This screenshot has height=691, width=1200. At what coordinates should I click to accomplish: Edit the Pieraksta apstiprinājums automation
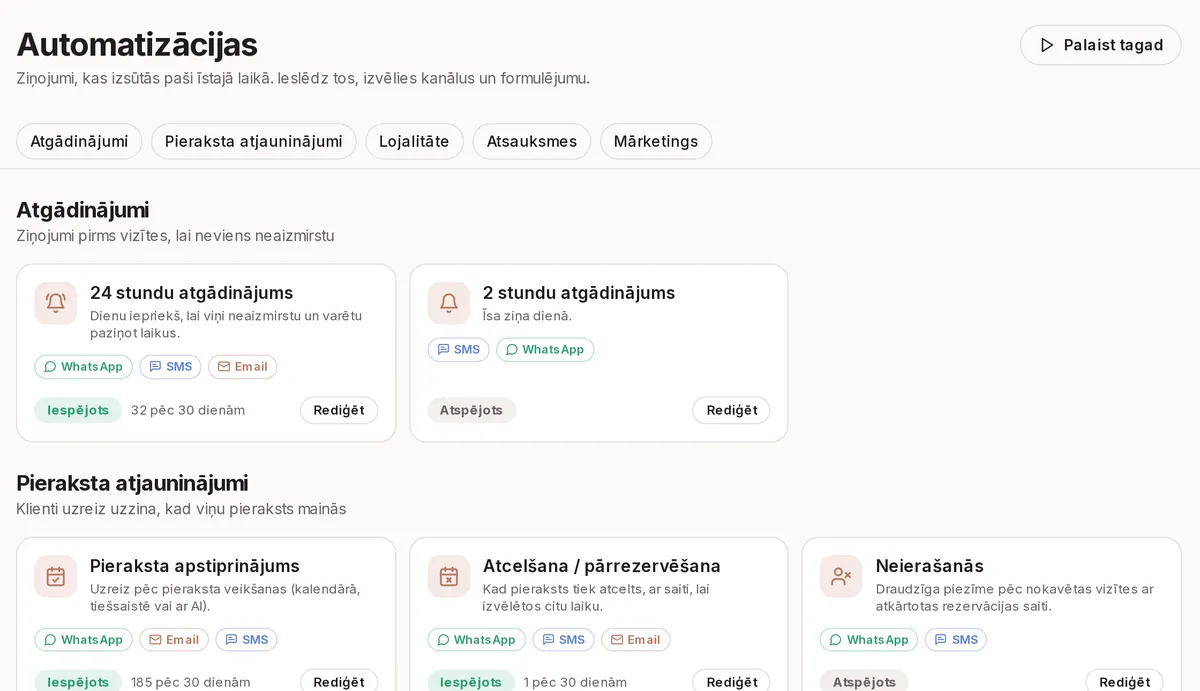[339, 682]
